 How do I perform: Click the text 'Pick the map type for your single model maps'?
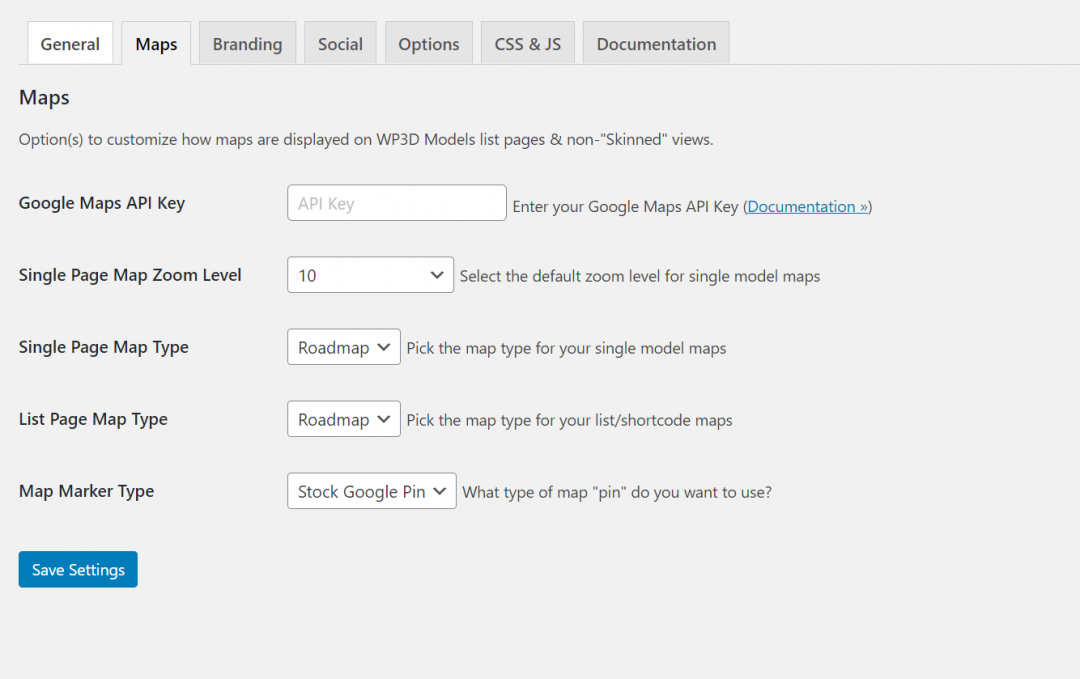(x=566, y=348)
